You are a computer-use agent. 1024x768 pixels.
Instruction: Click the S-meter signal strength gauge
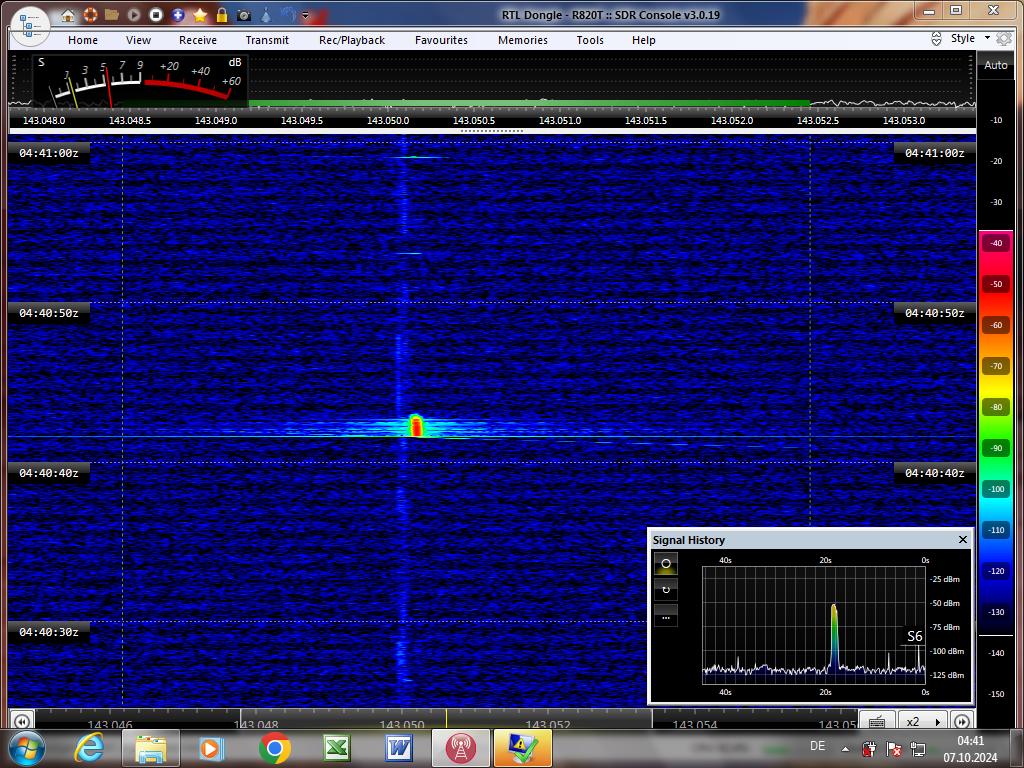click(140, 81)
